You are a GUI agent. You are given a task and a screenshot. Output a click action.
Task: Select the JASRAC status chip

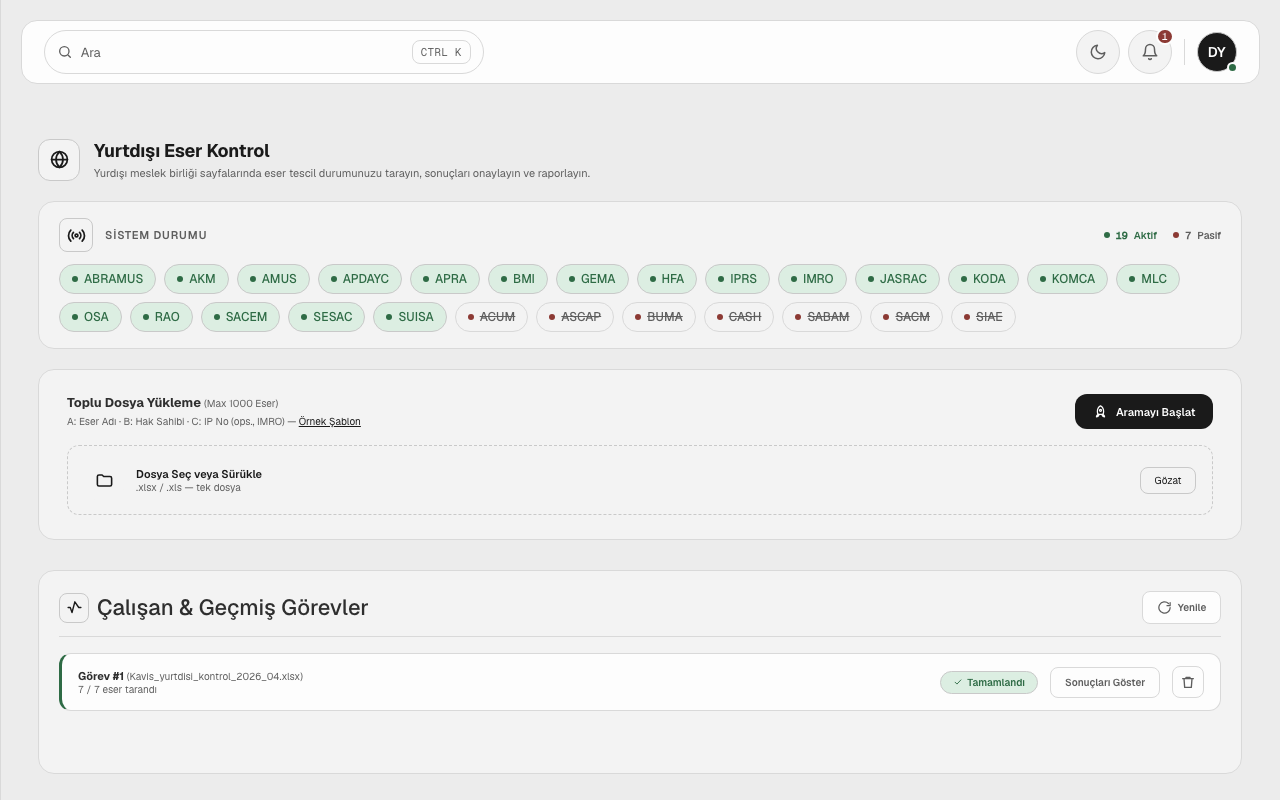(x=897, y=279)
